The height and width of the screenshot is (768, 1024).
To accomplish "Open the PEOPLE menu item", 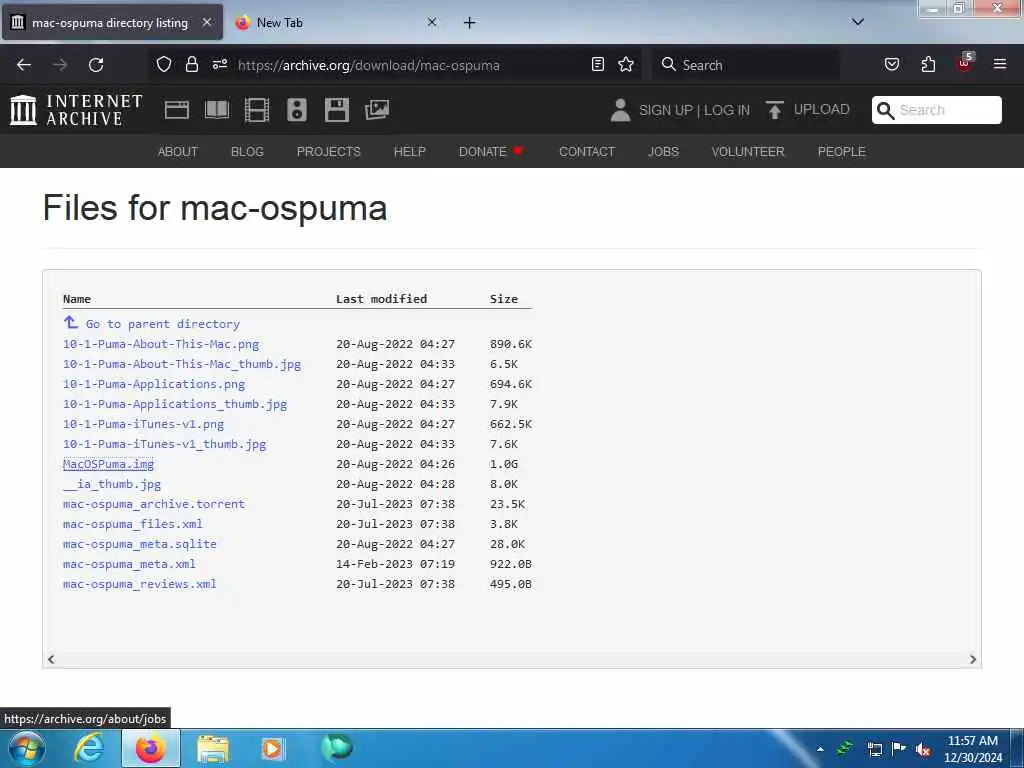I will [842, 152].
